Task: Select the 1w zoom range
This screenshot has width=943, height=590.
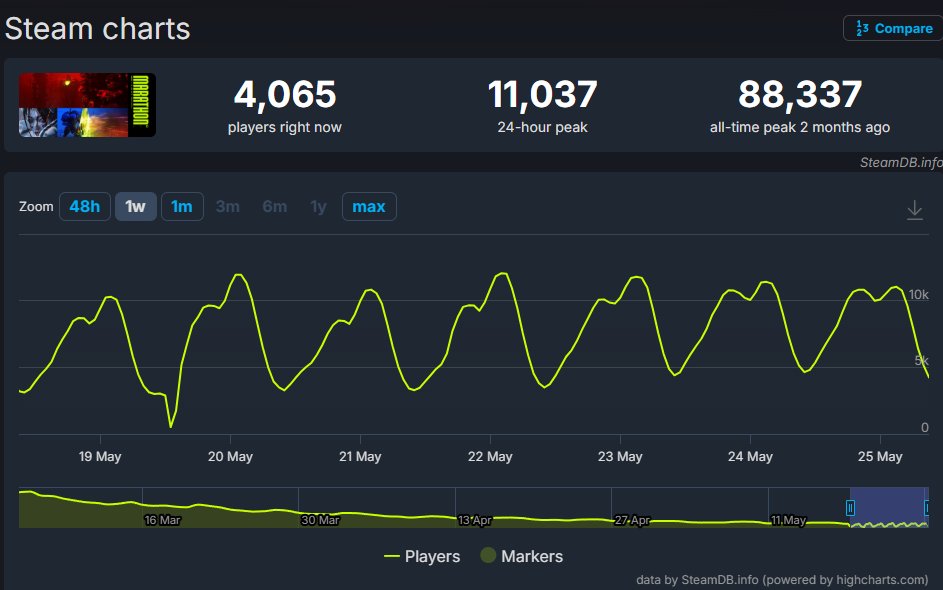Action: point(135,206)
